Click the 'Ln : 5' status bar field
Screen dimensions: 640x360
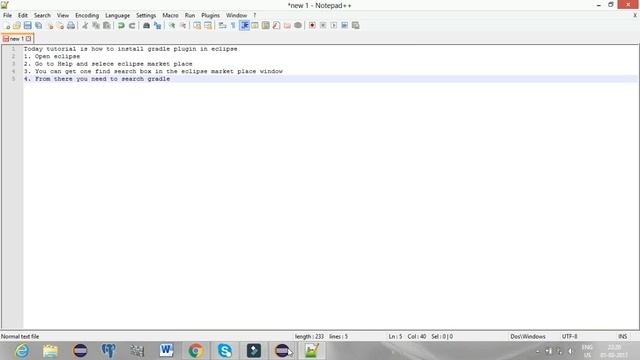pos(395,336)
